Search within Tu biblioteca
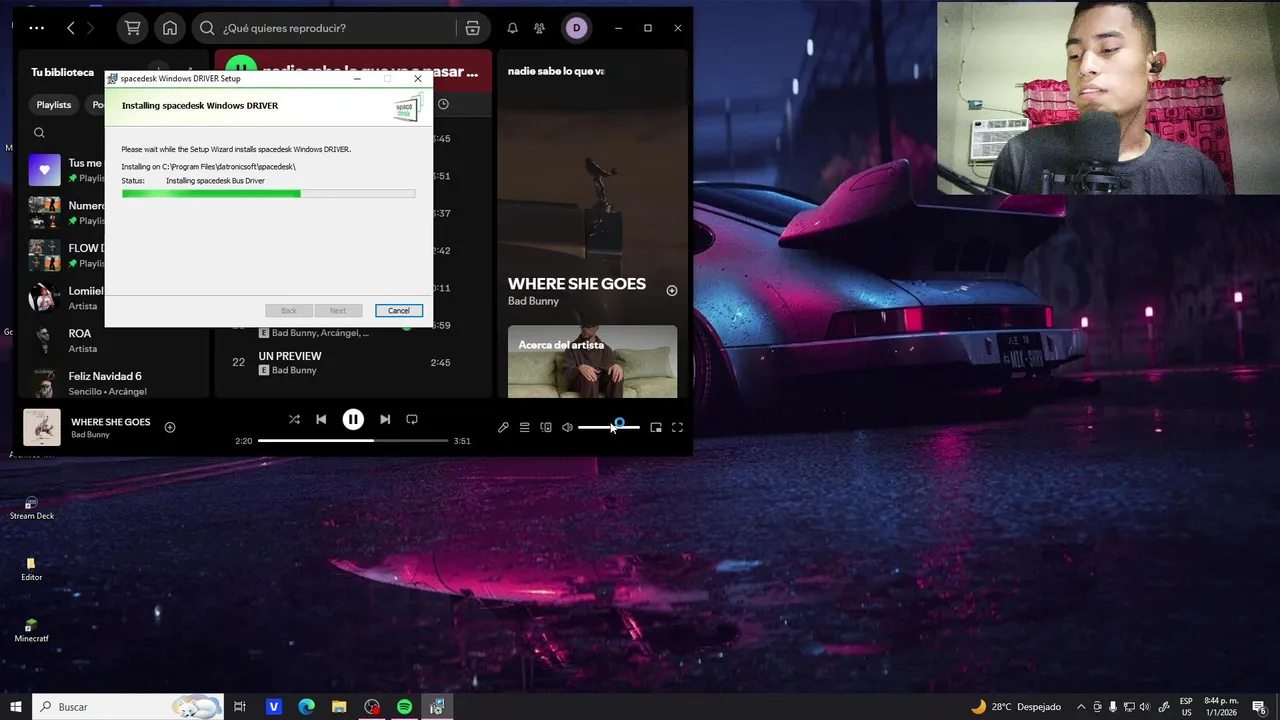This screenshot has width=1280, height=720. pyautogui.click(x=39, y=133)
